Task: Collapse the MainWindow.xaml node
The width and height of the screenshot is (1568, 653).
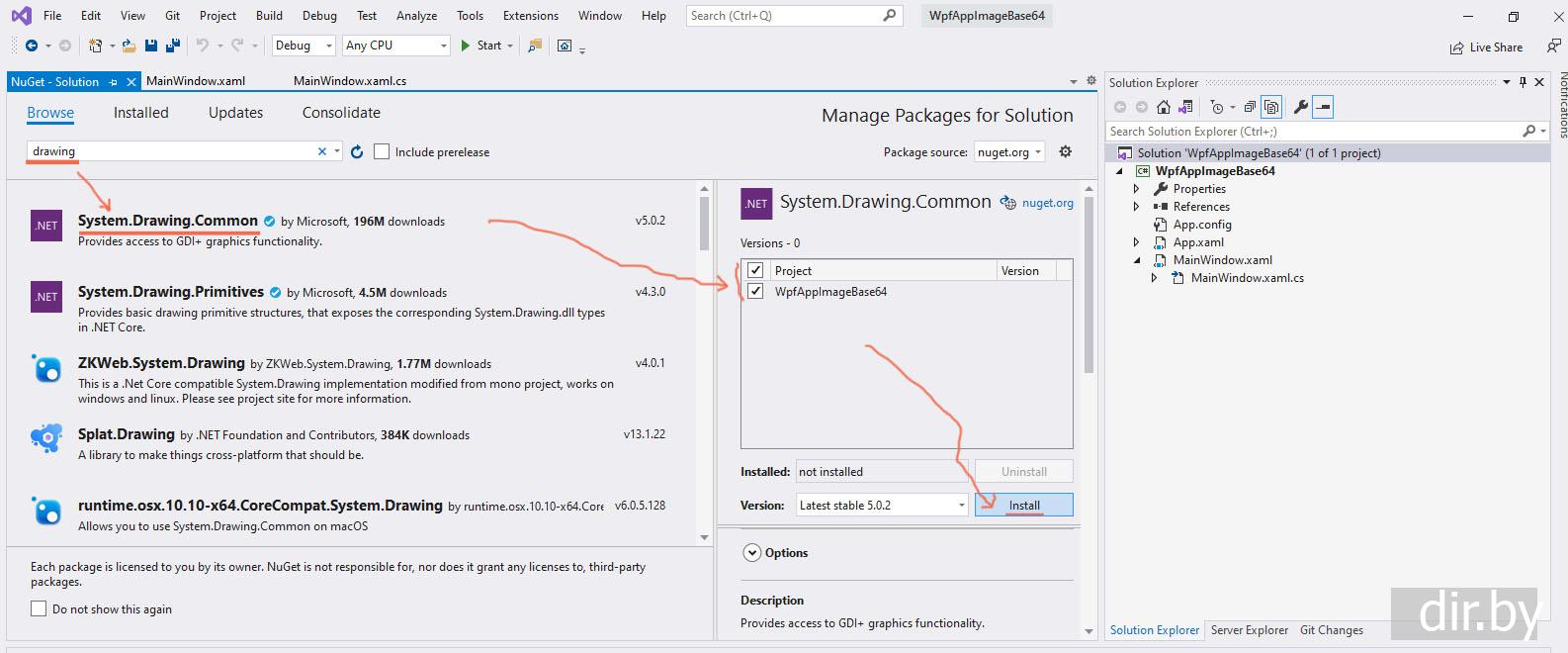Action: pyautogui.click(x=1136, y=260)
